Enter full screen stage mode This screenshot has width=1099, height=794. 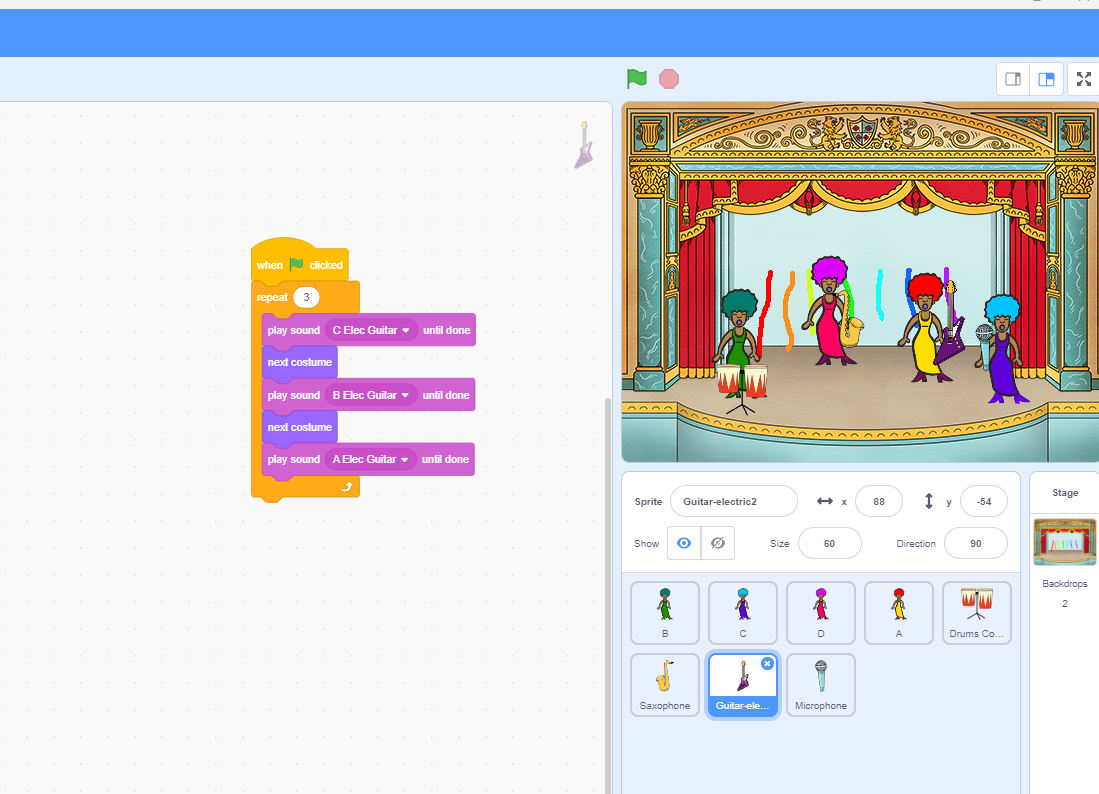point(1084,79)
